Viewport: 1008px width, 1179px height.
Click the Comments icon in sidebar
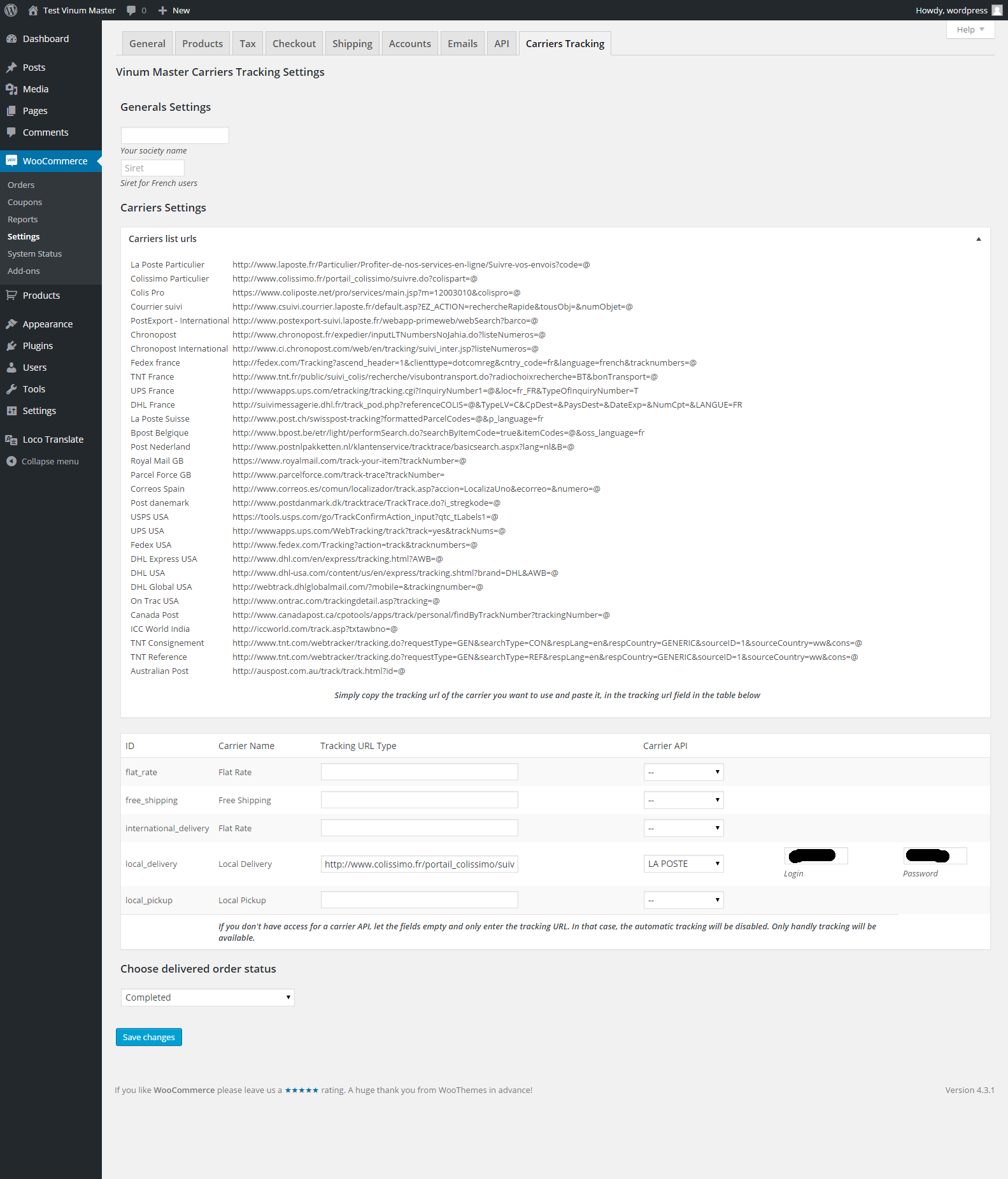click(x=11, y=132)
